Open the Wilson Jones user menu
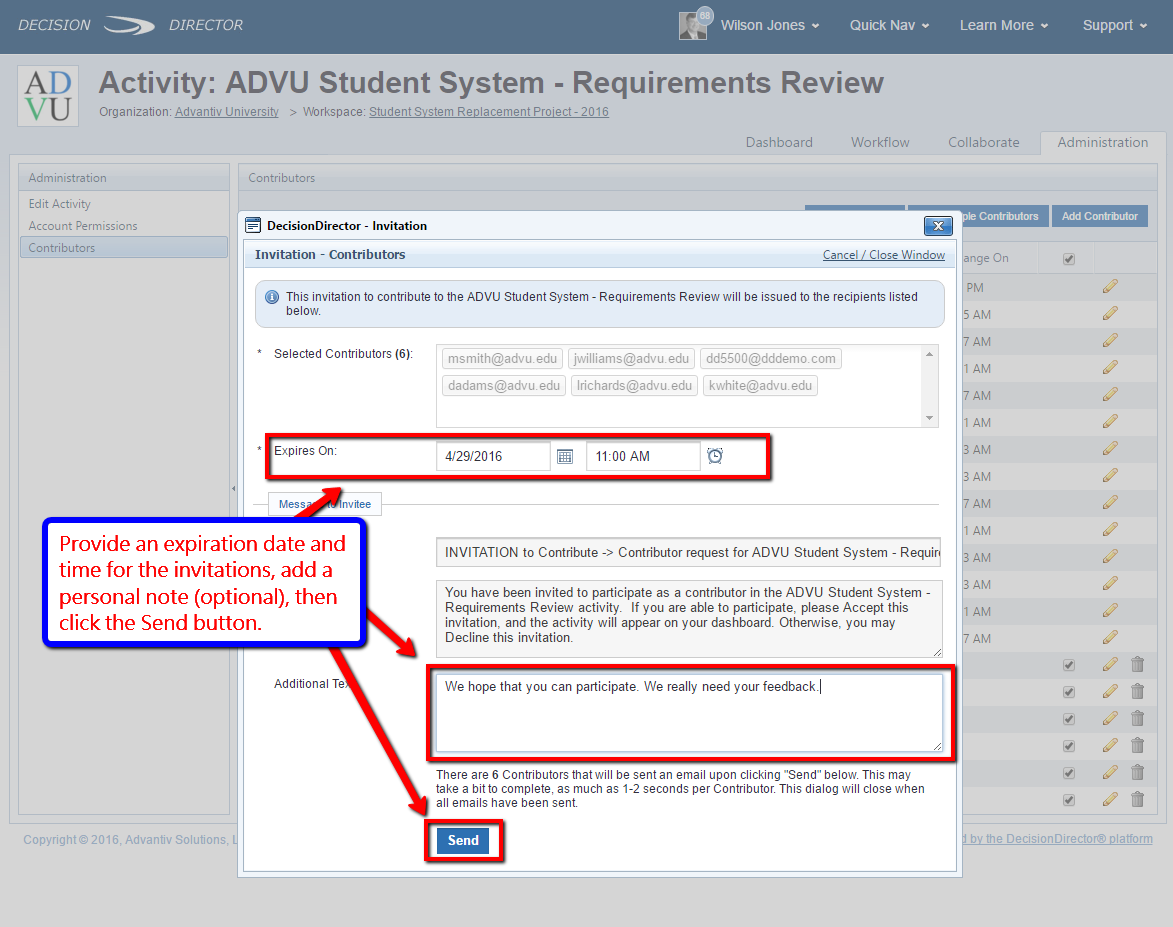This screenshot has width=1173, height=927. [770, 25]
